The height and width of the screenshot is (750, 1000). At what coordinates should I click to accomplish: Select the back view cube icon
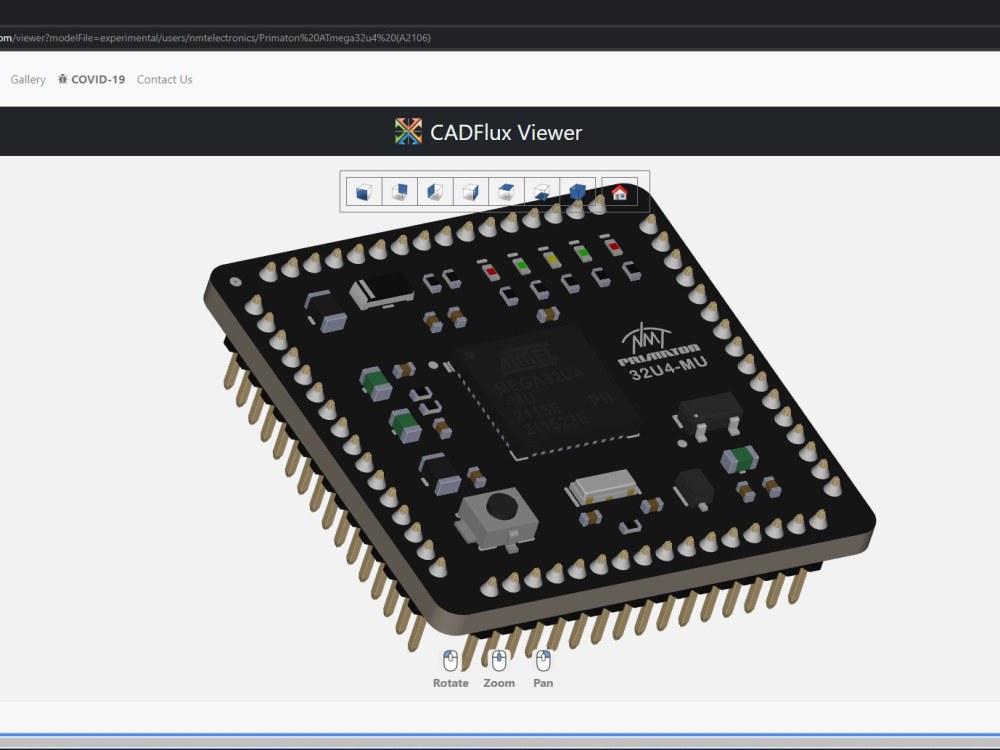click(400, 191)
